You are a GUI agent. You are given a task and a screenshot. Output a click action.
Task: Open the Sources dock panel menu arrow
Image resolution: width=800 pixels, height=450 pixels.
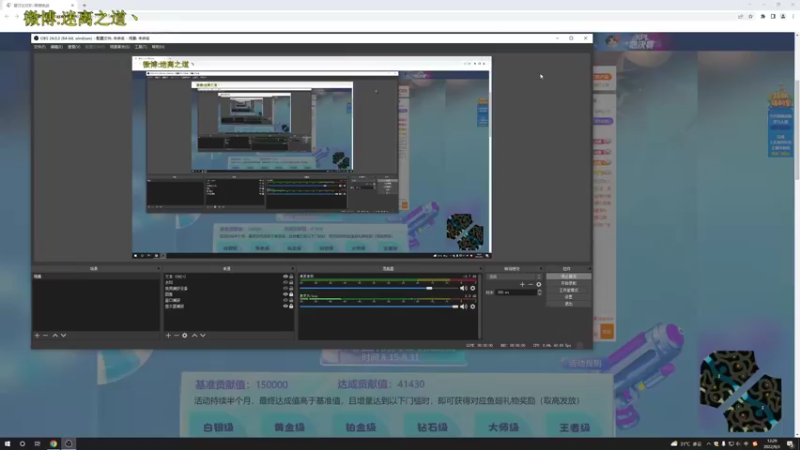pyautogui.click(x=292, y=268)
